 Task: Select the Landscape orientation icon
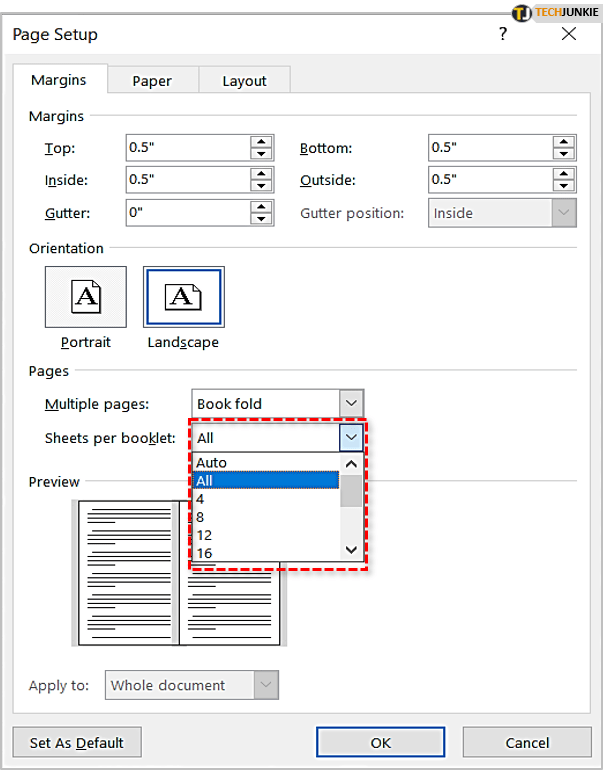click(x=183, y=297)
